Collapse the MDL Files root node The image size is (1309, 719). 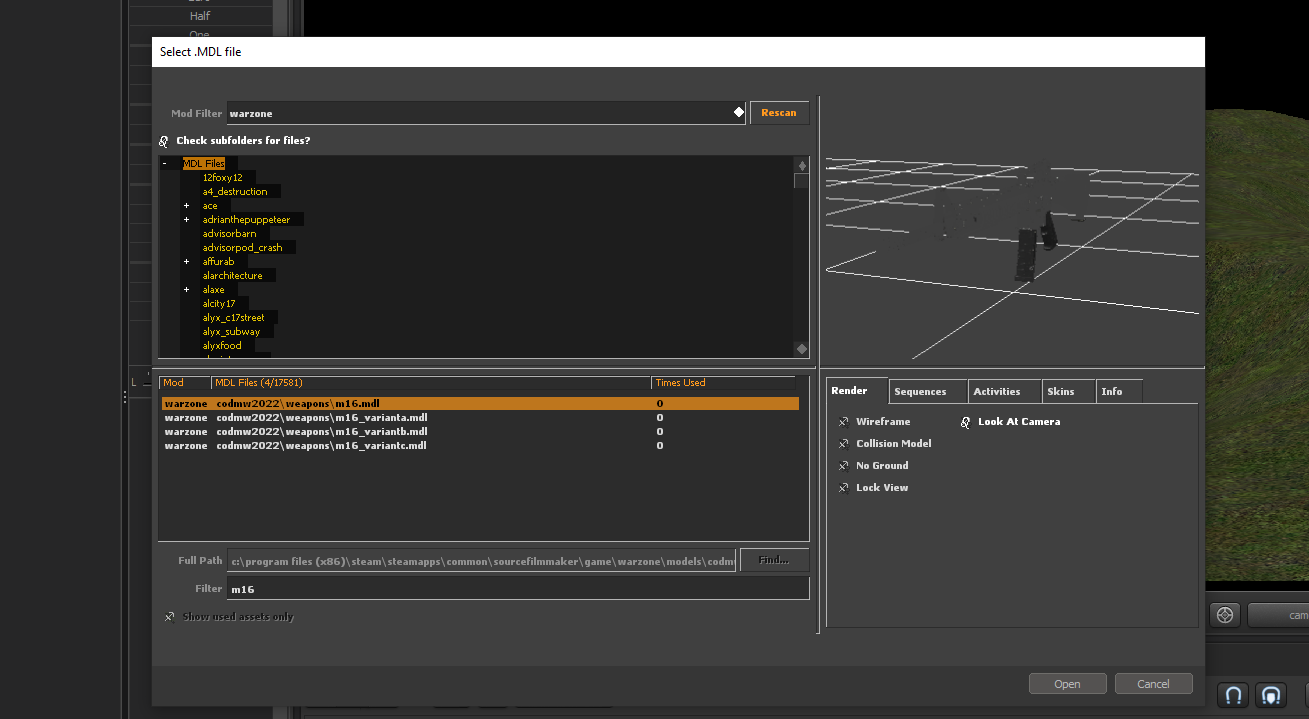pos(164,163)
